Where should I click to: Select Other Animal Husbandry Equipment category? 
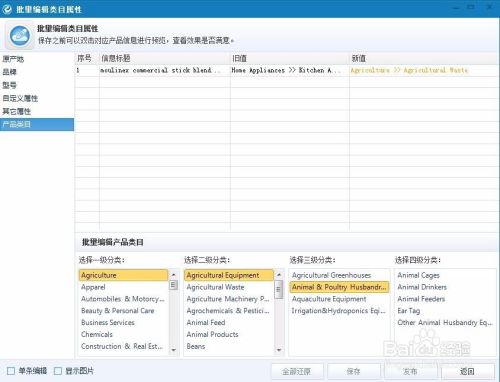[x=445, y=323]
